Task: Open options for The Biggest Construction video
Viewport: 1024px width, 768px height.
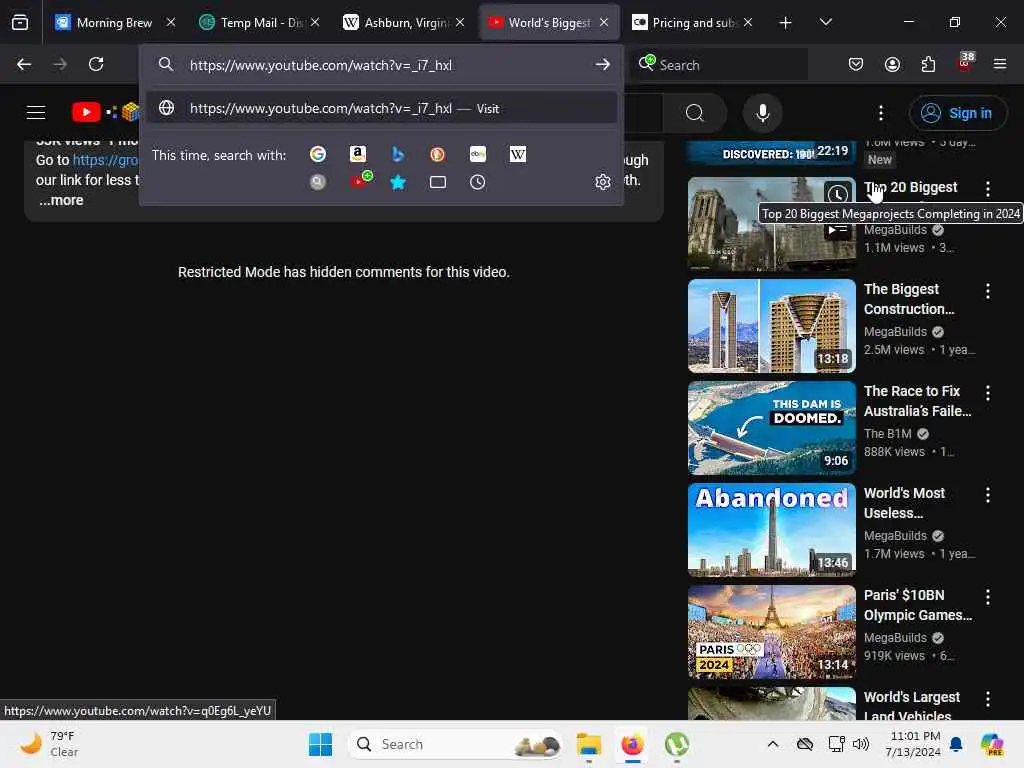Action: point(987,291)
